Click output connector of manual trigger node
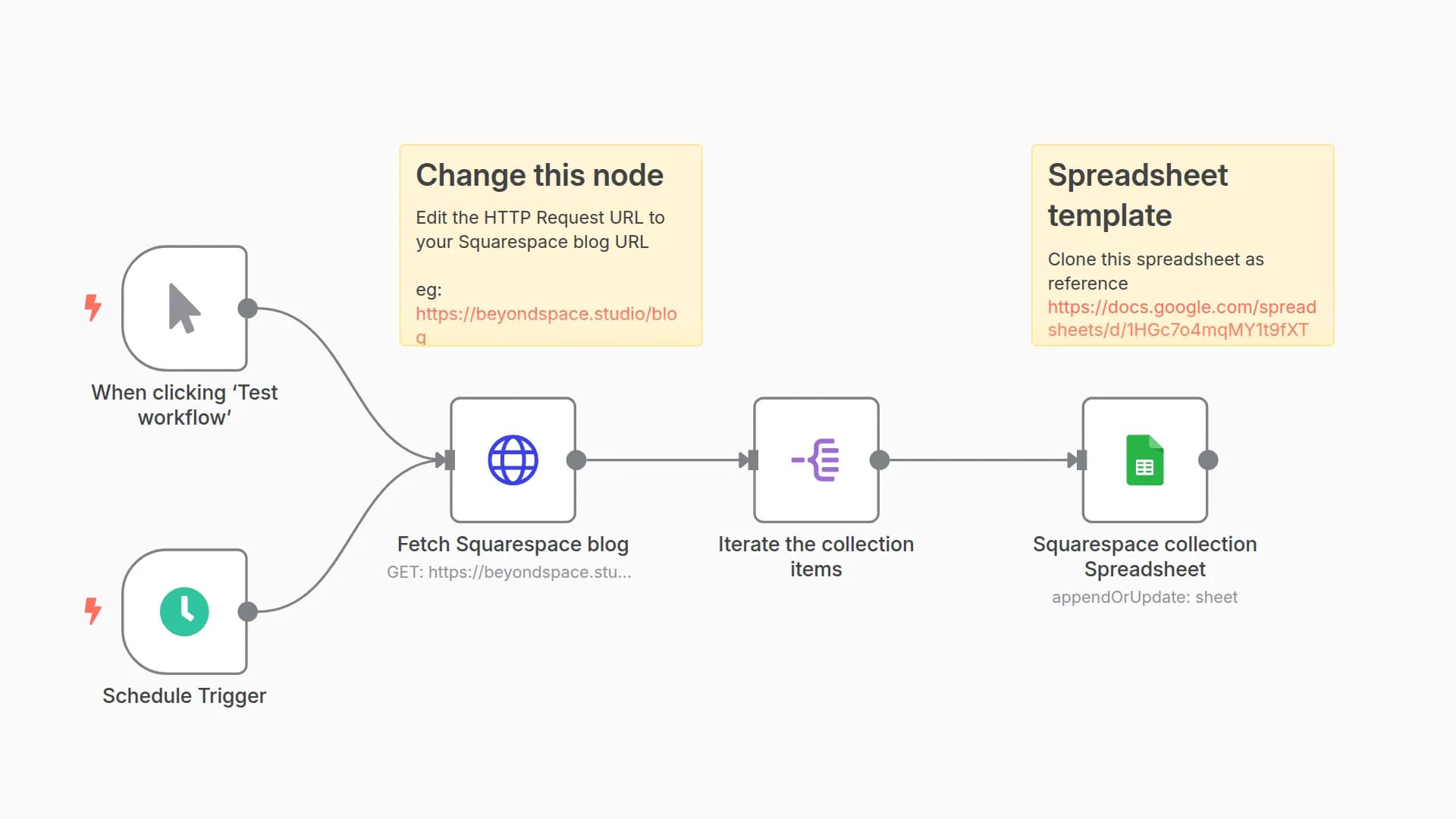1456x819 pixels. point(247,308)
